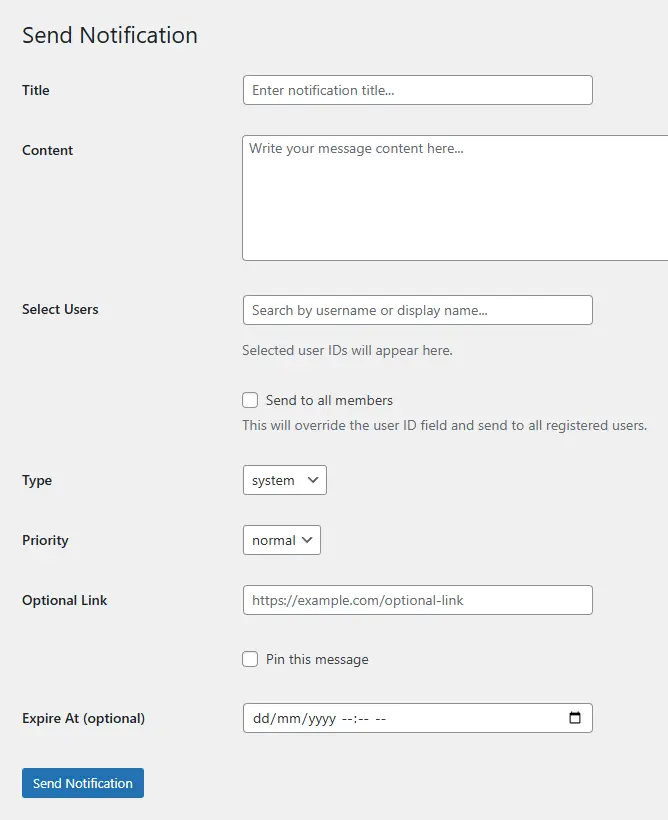Click the time portion of Expire At field
This screenshot has height=820, width=668.
pyautogui.click(x=364, y=719)
